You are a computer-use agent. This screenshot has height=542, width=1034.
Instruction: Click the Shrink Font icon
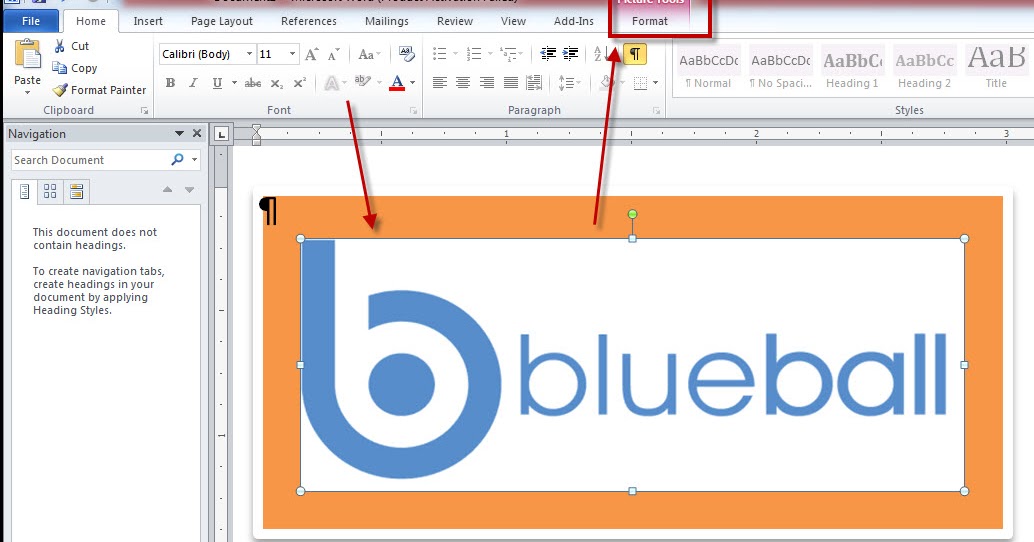[334, 54]
